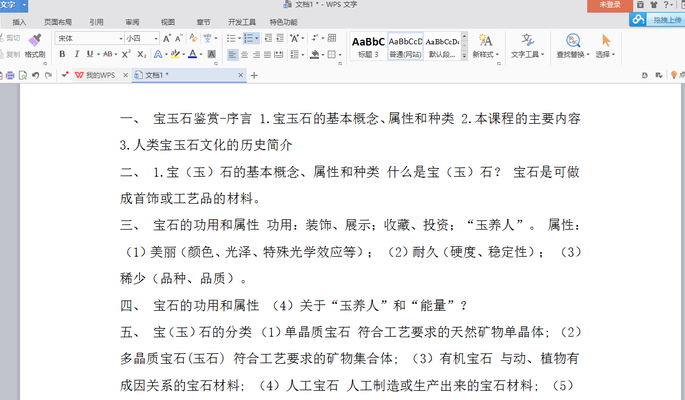Click the Format Painter (格式刷) brush icon

tap(35, 40)
